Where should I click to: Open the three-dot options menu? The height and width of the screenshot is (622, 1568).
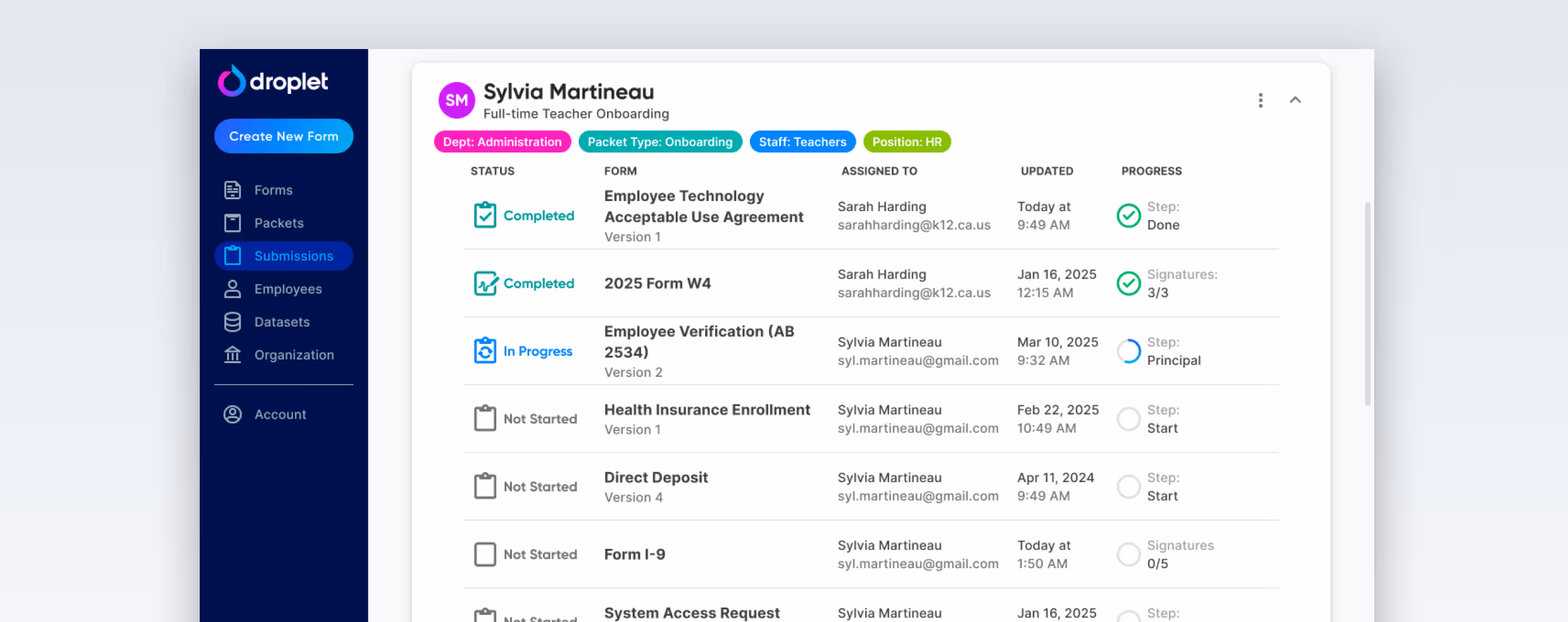tap(1261, 100)
